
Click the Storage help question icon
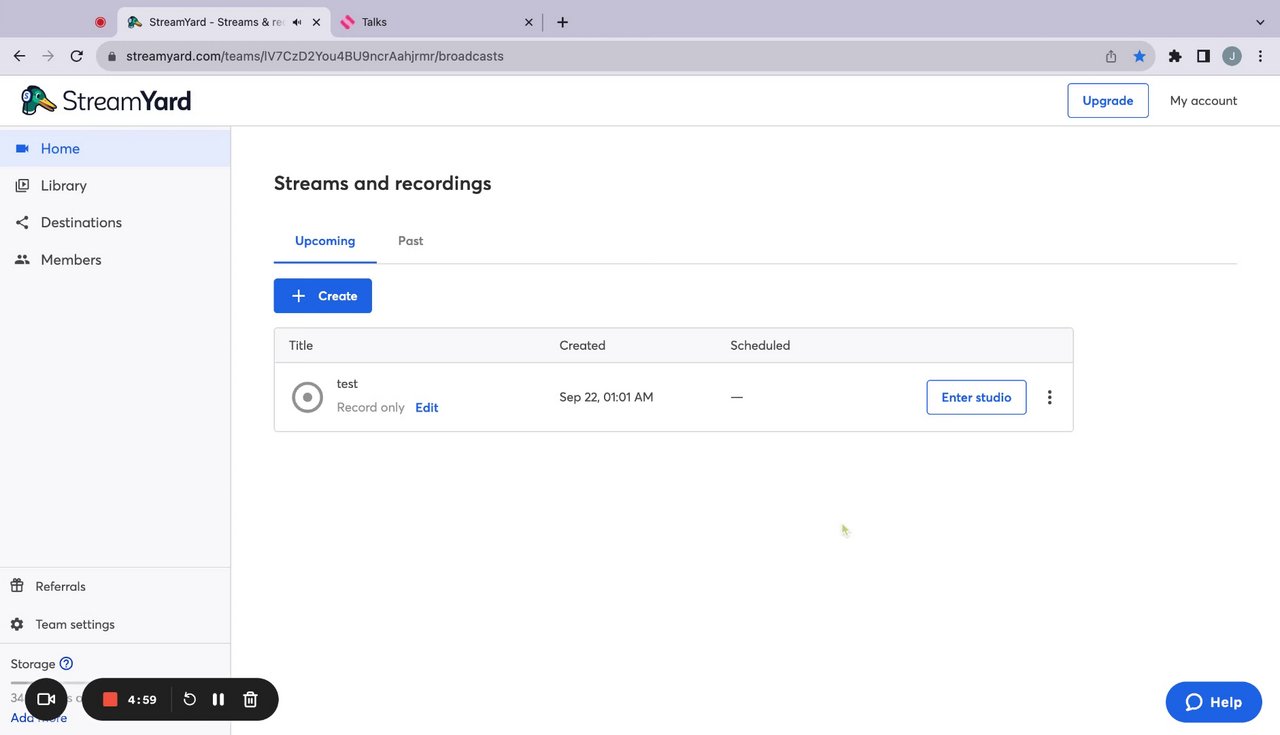pyautogui.click(x=66, y=663)
